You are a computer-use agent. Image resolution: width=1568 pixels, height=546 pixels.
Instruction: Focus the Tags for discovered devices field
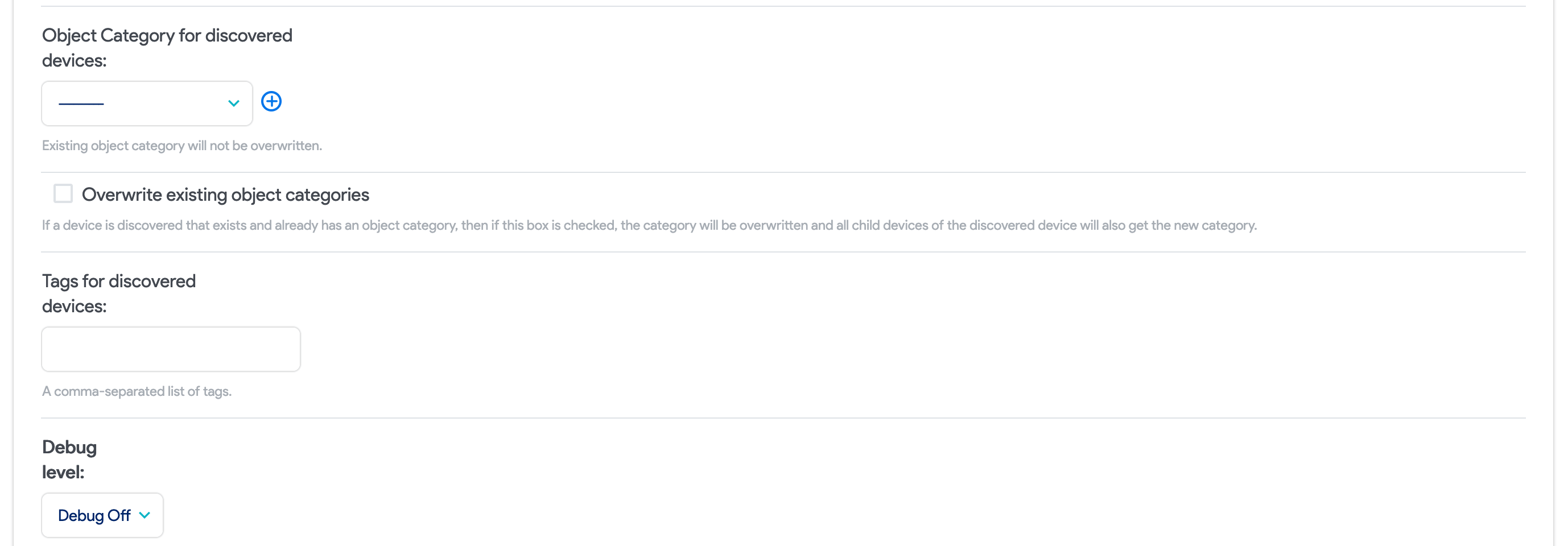pyautogui.click(x=171, y=349)
